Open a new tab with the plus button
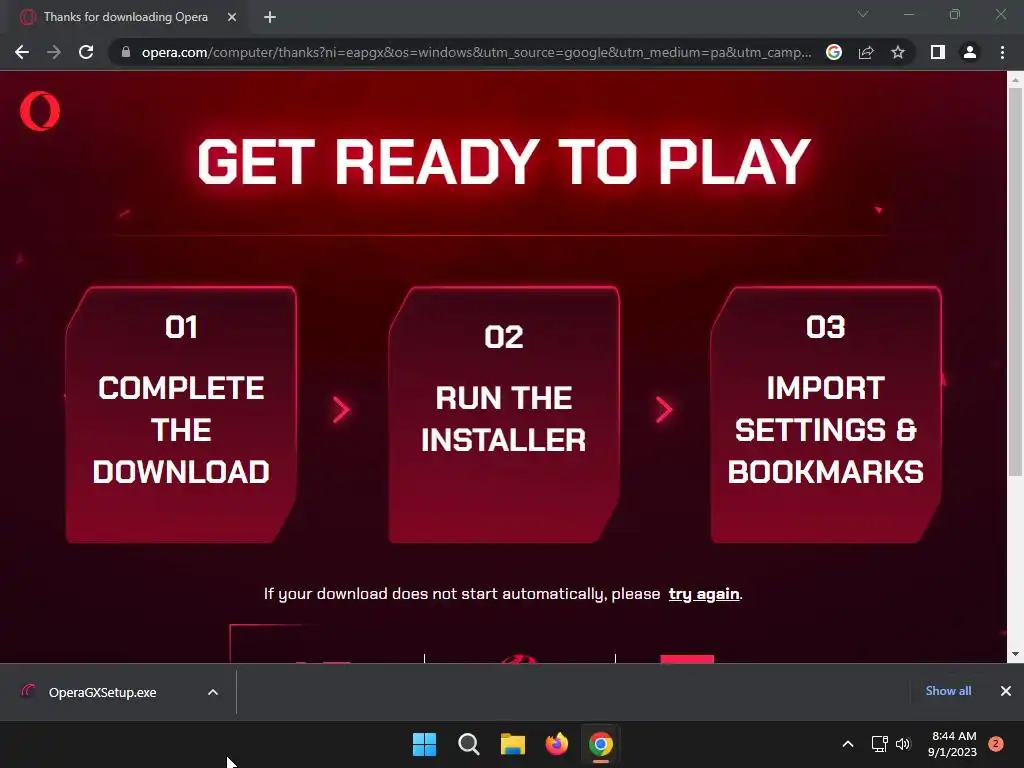Screen dimensions: 1024x768 pyautogui.click(x=270, y=17)
